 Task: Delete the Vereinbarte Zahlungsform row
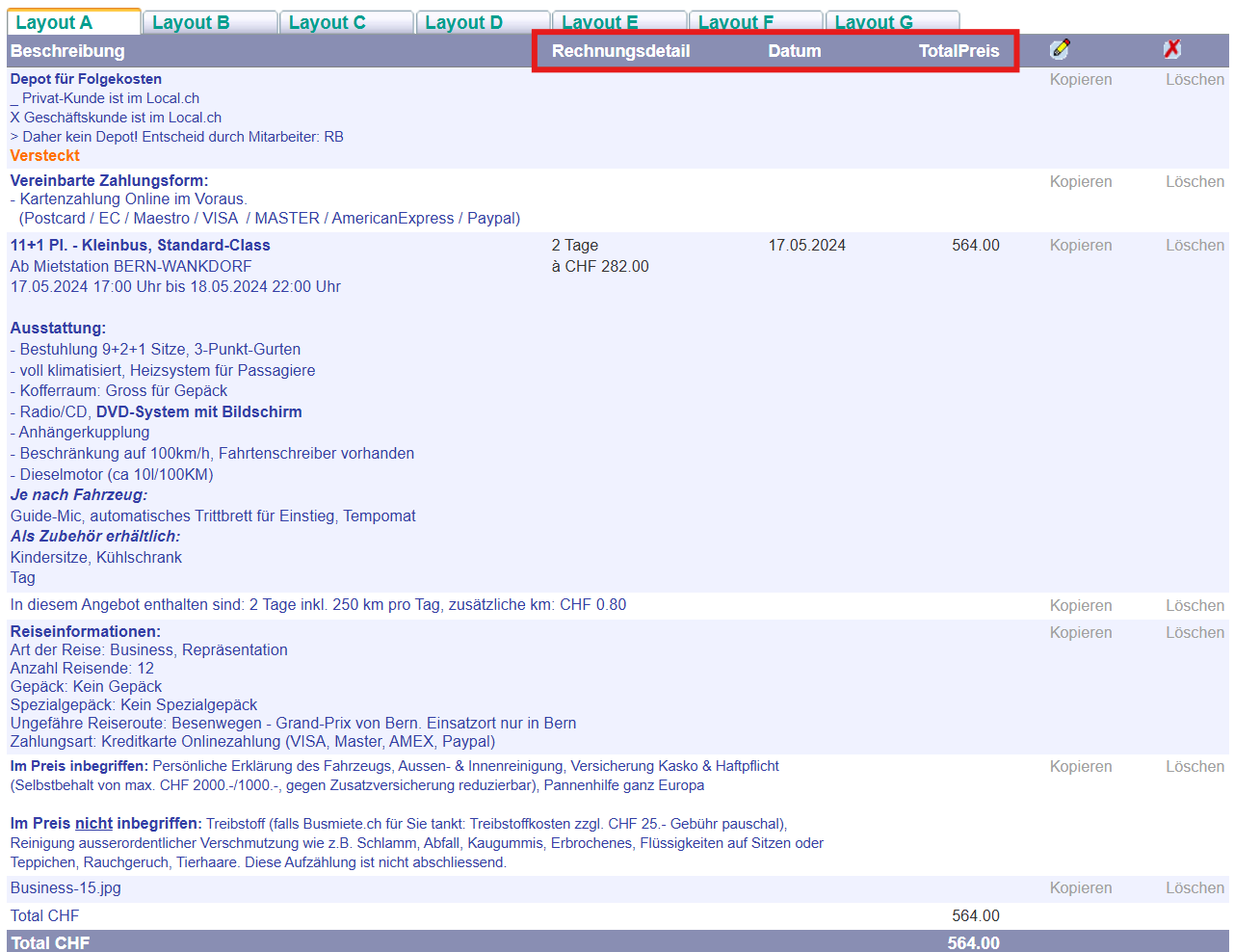pyautogui.click(x=1195, y=182)
